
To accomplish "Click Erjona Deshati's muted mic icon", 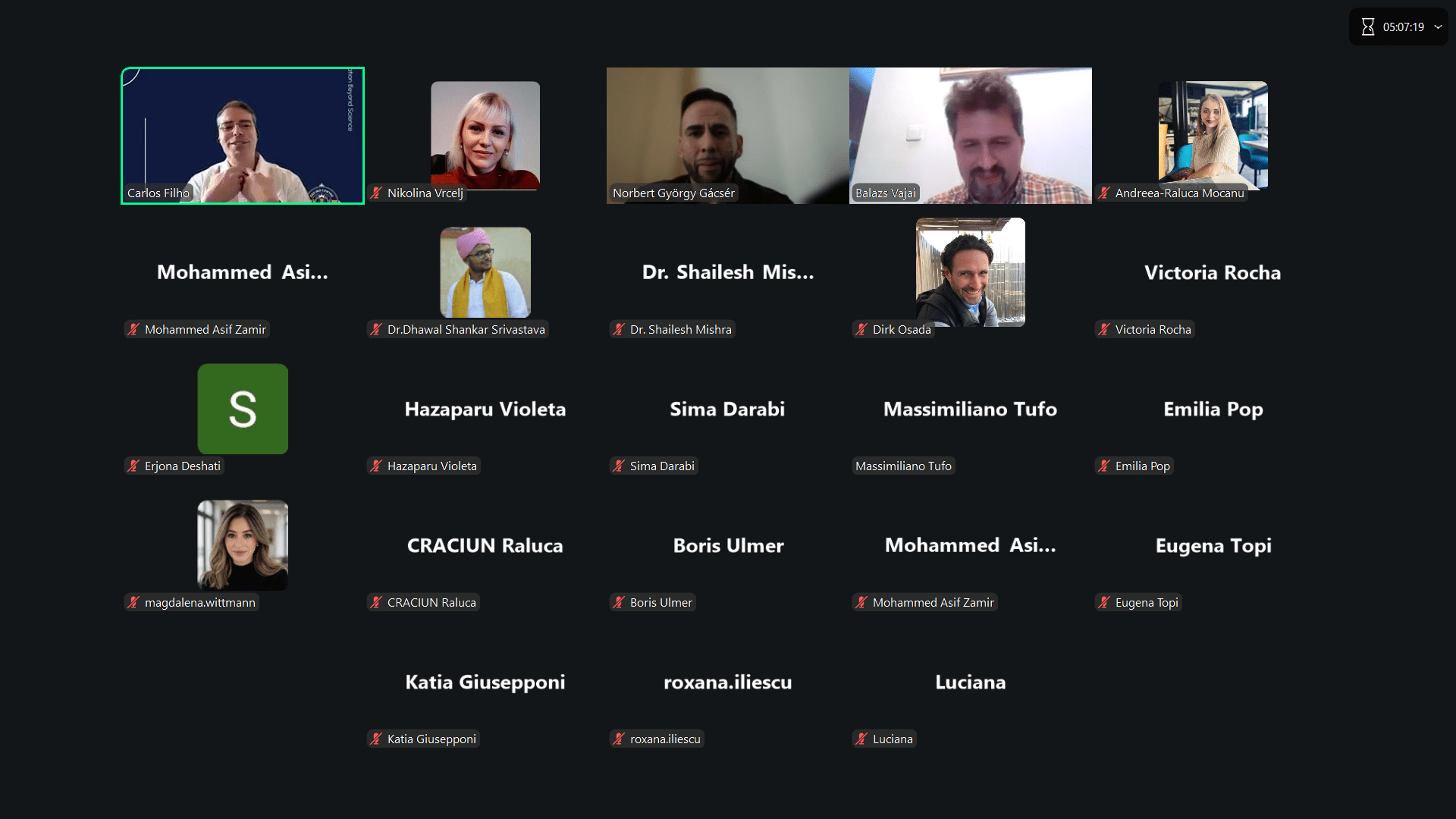I will 133,466.
